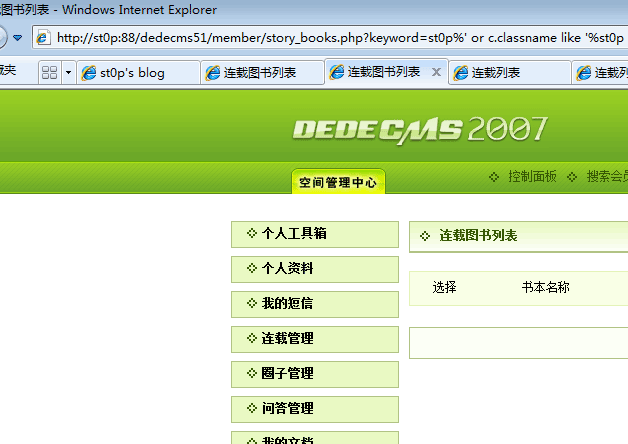Close the active 连载图书列表 tab

click(x=436, y=72)
